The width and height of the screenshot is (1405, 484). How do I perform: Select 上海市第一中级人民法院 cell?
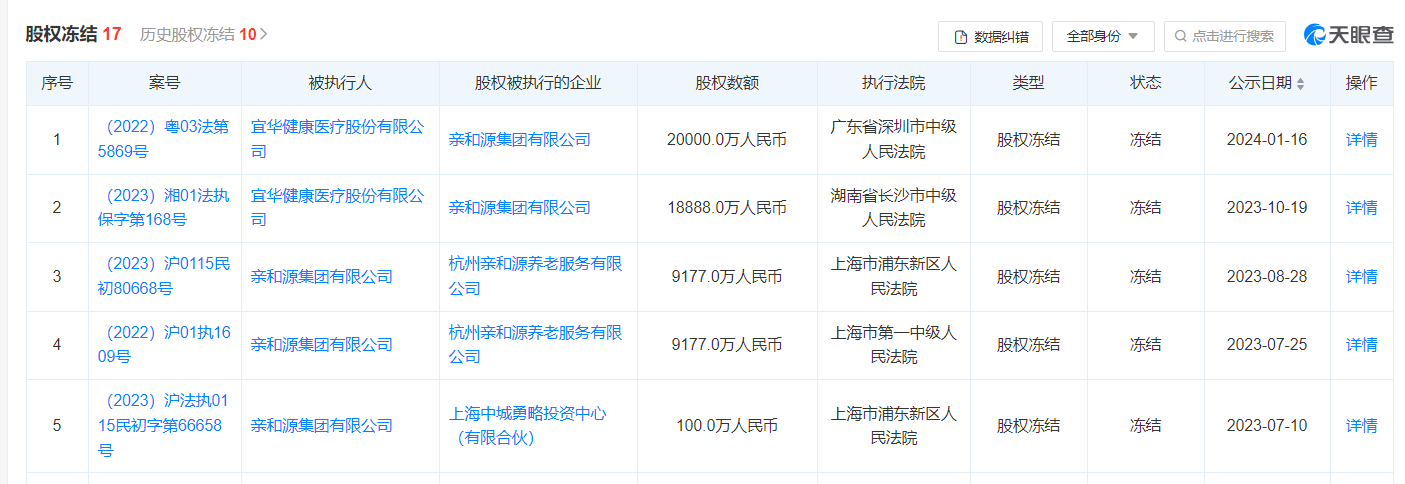893,345
